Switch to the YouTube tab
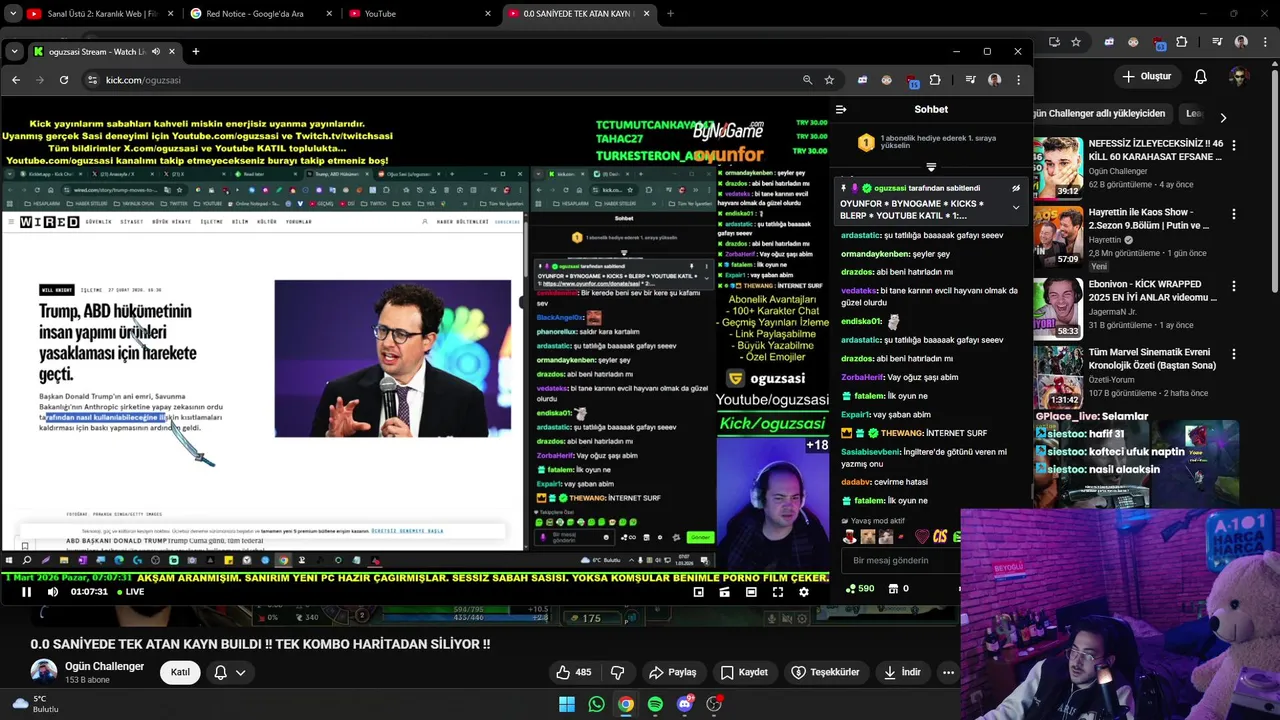This screenshot has width=1280, height=720. click(420, 14)
